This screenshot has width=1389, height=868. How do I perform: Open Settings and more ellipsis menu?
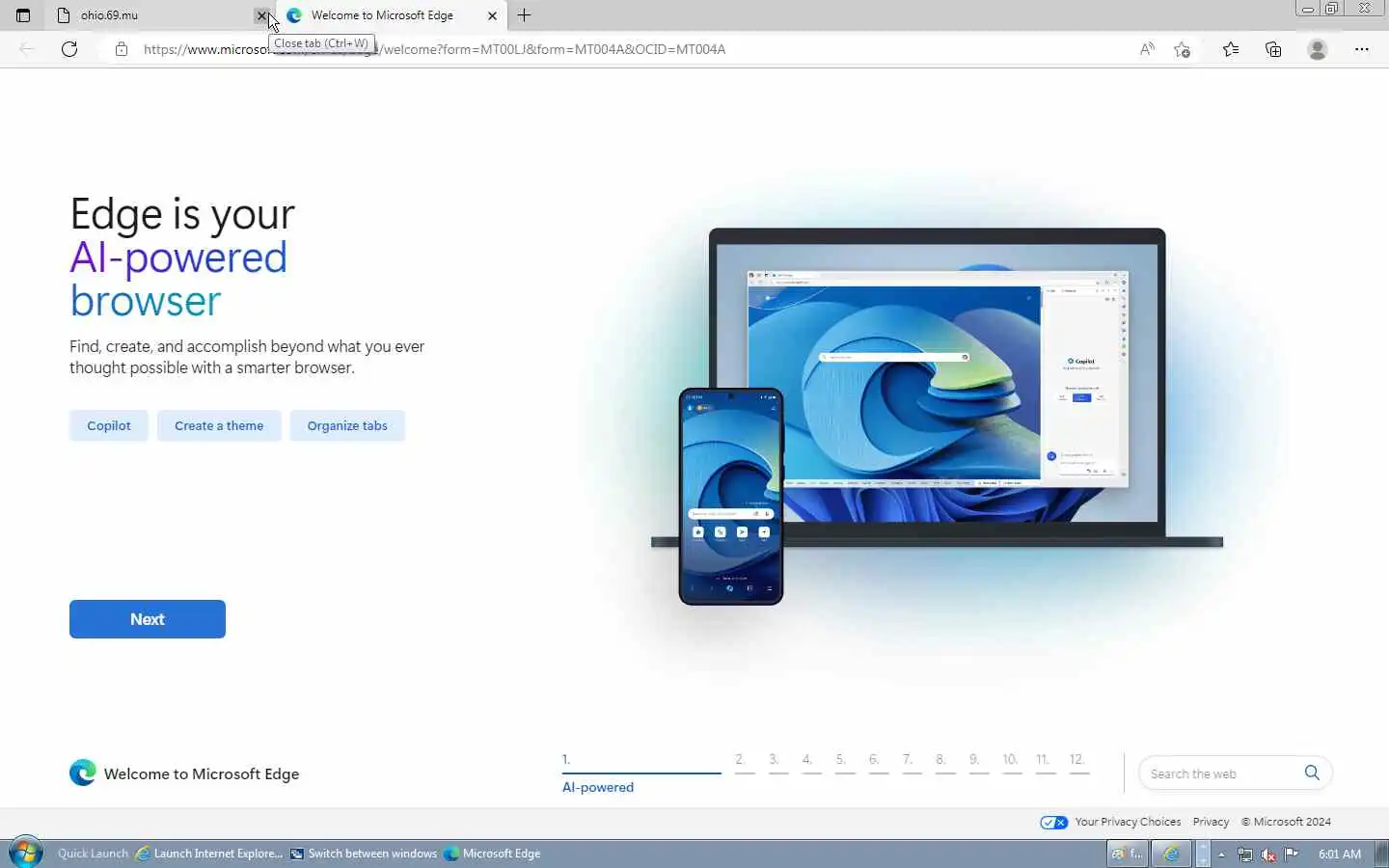click(1362, 49)
